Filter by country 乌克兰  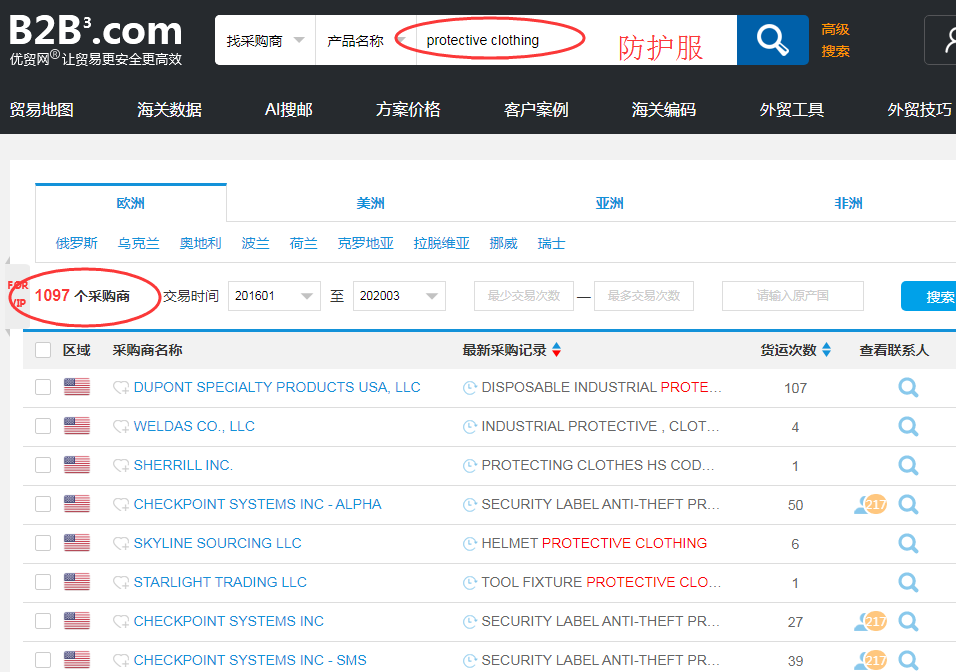pyautogui.click(x=138, y=243)
